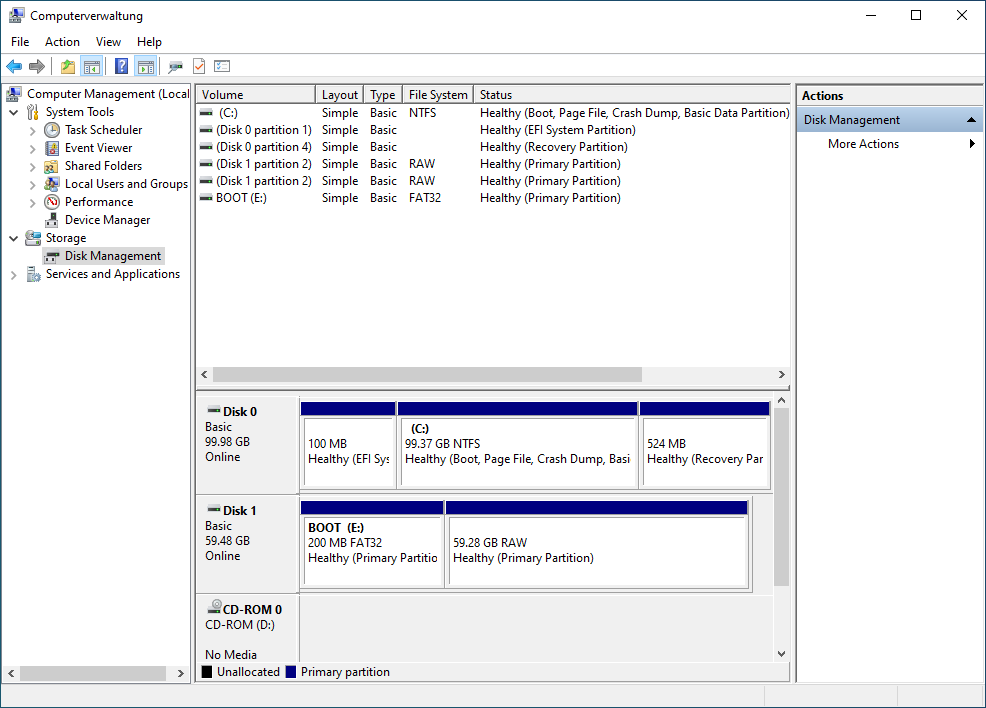986x708 pixels.
Task: Open Help via the question mark icon
Action: tap(121, 67)
